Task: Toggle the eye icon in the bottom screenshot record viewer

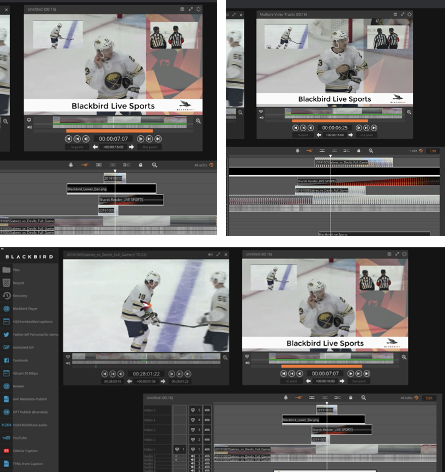Action: point(247,357)
